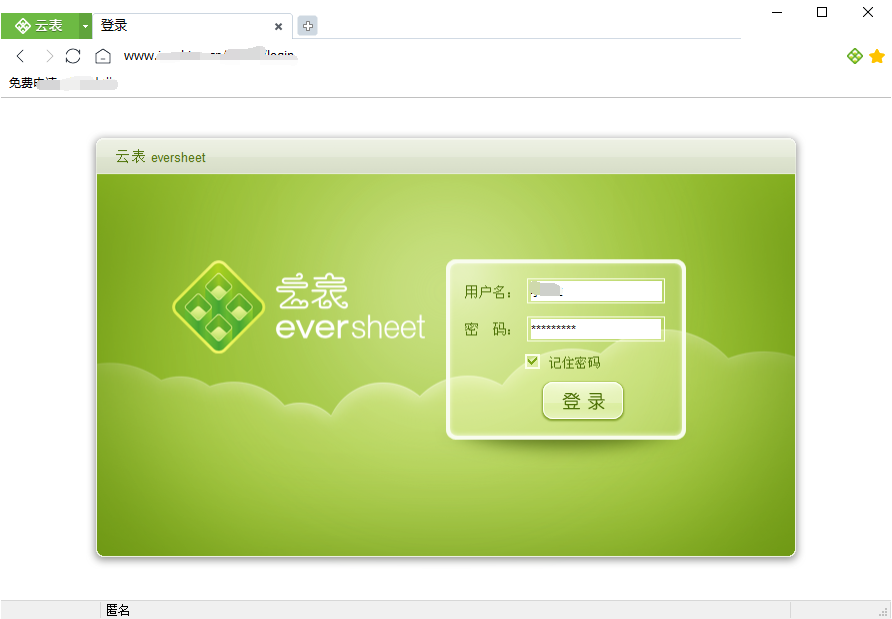Click the 记住密码 label text
The height and width of the screenshot is (619, 892).
pyautogui.click(x=575, y=362)
